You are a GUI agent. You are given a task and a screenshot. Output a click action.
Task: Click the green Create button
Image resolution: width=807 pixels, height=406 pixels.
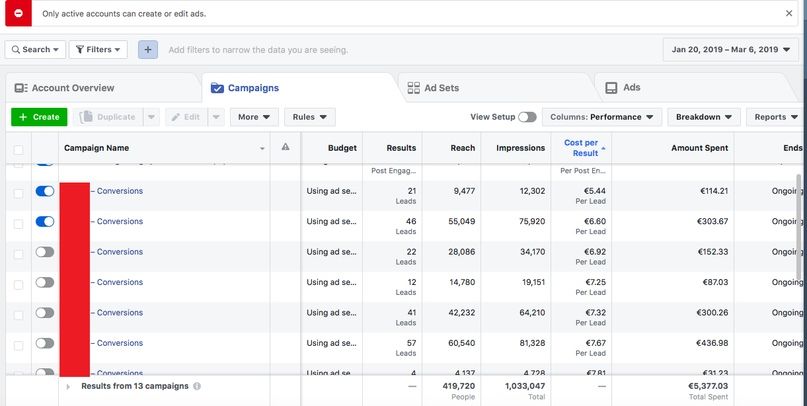[x=39, y=117]
